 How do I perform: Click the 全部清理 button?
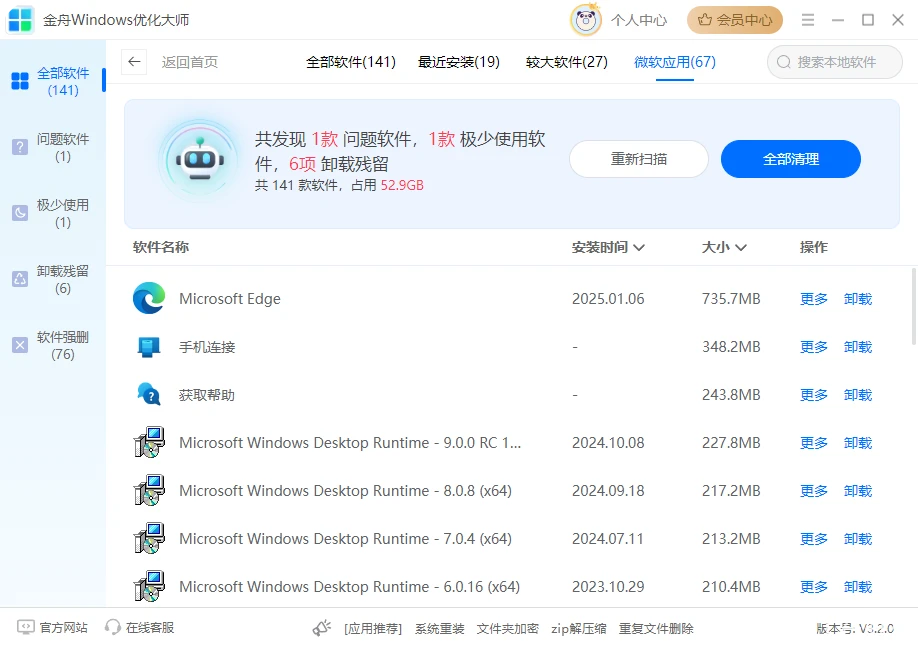(790, 159)
